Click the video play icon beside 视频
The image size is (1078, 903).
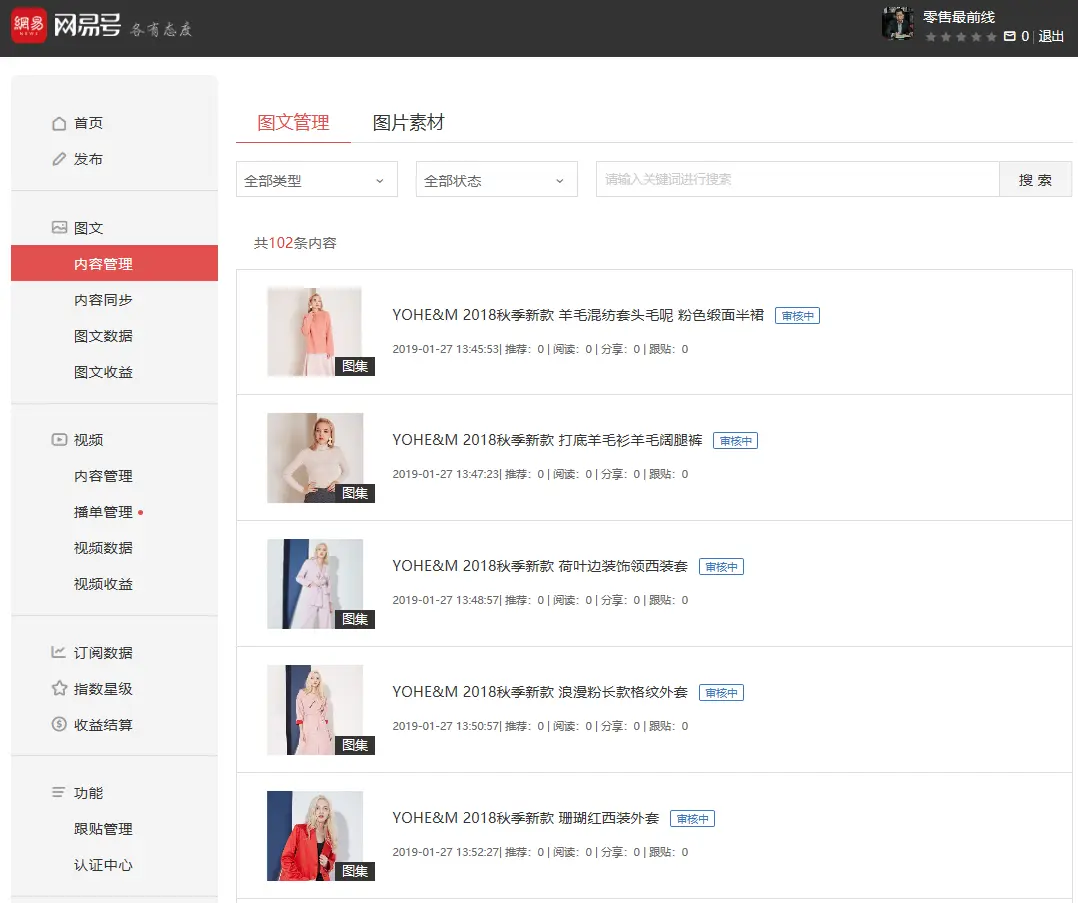pos(59,440)
